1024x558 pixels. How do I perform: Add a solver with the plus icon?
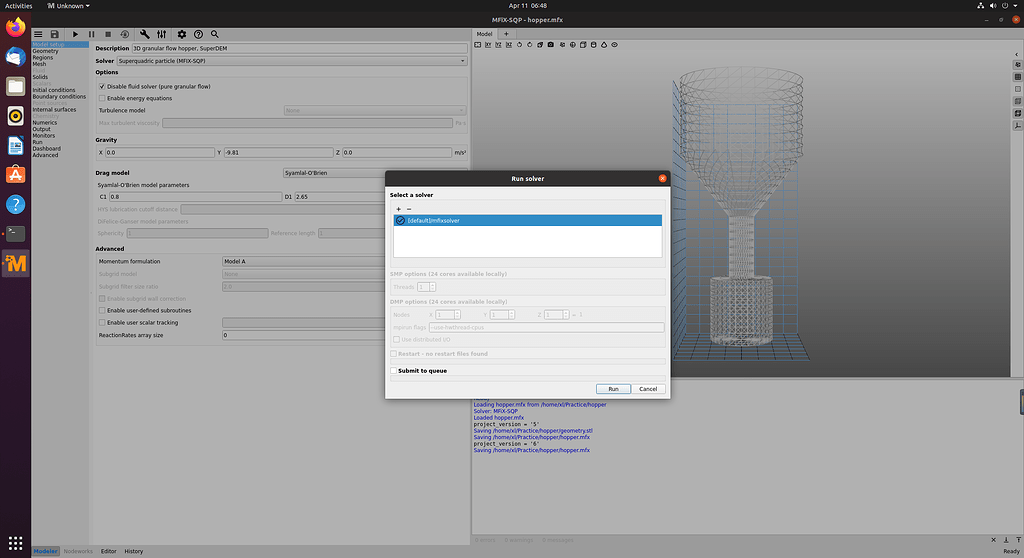click(399, 208)
